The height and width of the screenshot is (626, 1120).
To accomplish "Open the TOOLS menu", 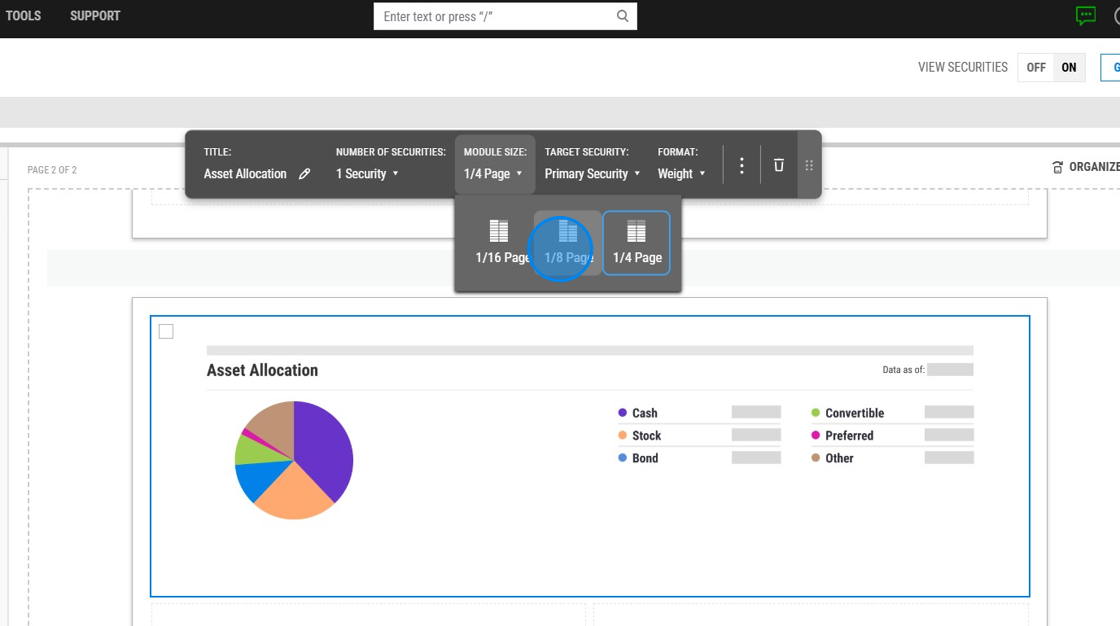I will [23, 16].
